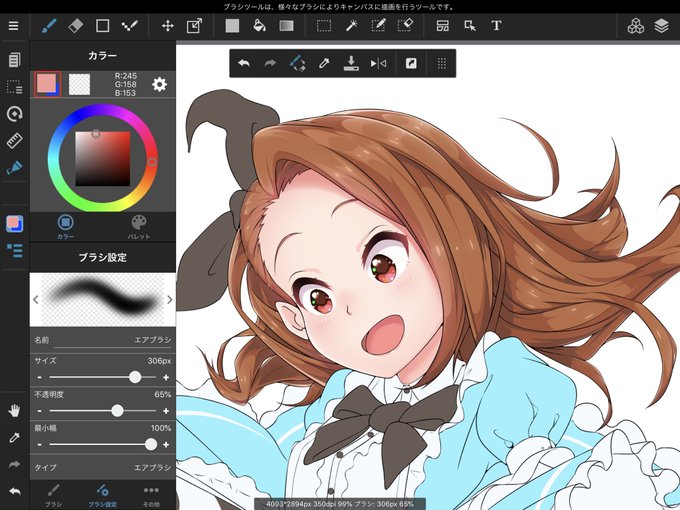Click the save/download icon in floating toolbar
The width and height of the screenshot is (680, 510).
click(351, 63)
